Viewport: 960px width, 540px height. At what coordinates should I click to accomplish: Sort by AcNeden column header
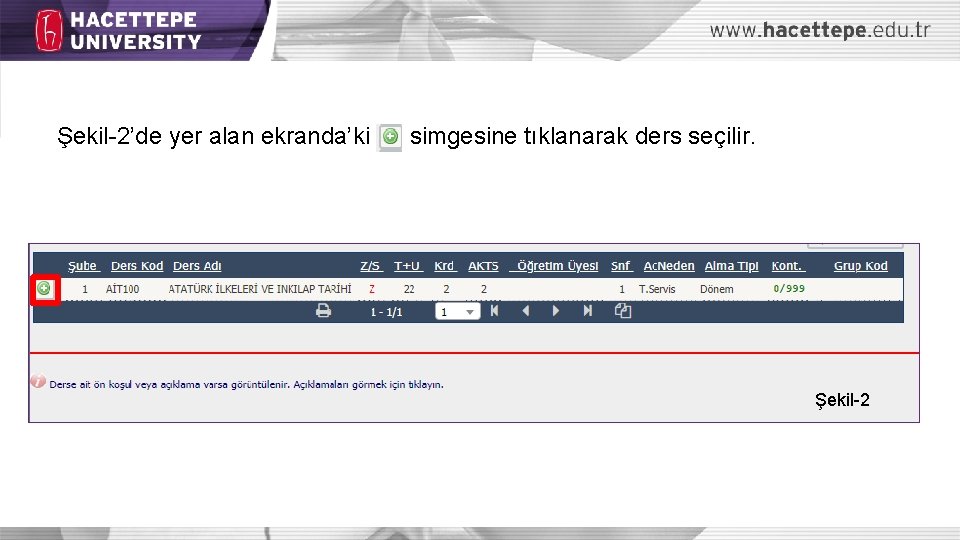[x=669, y=266]
